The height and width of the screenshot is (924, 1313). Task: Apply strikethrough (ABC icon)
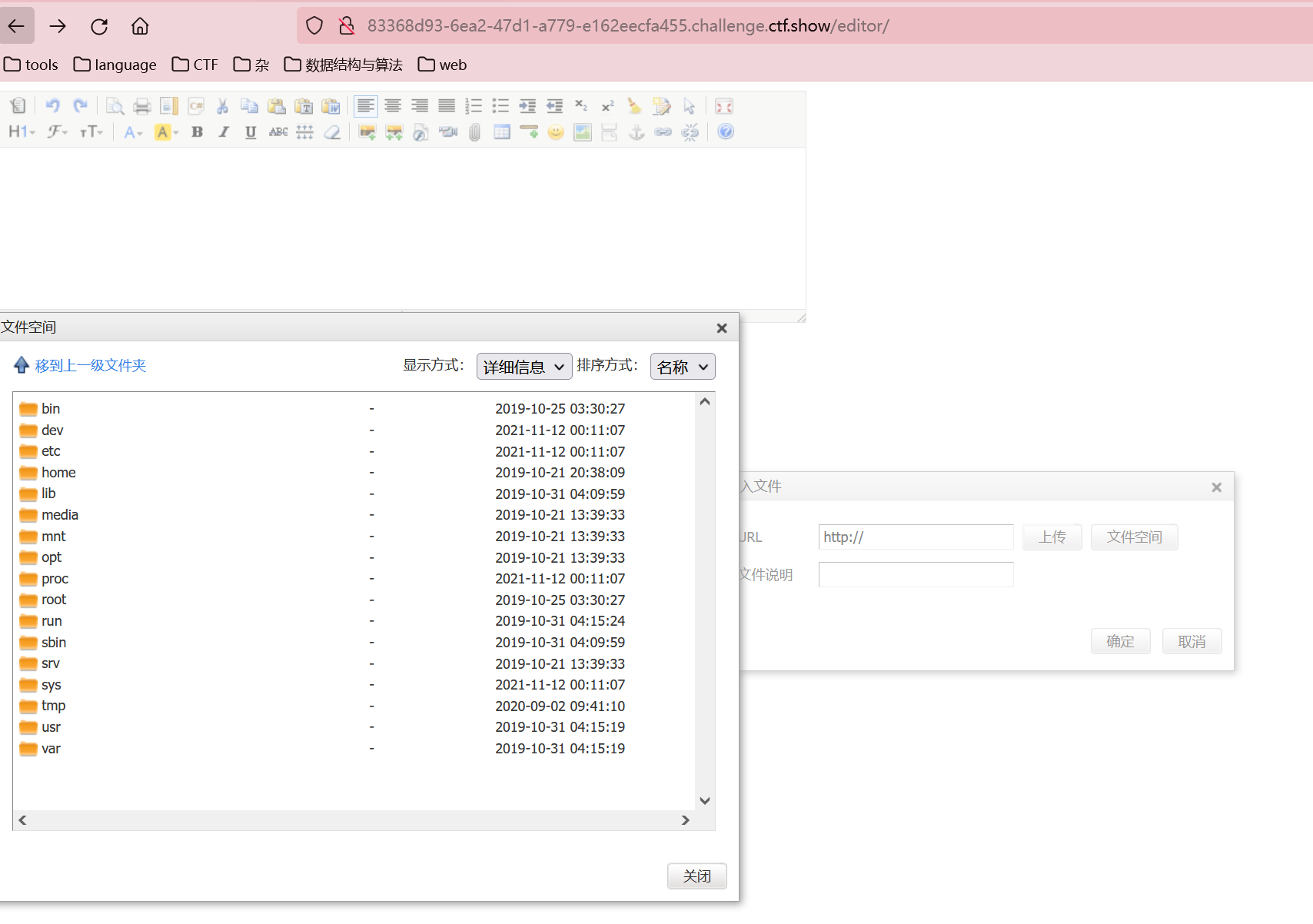[x=278, y=132]
